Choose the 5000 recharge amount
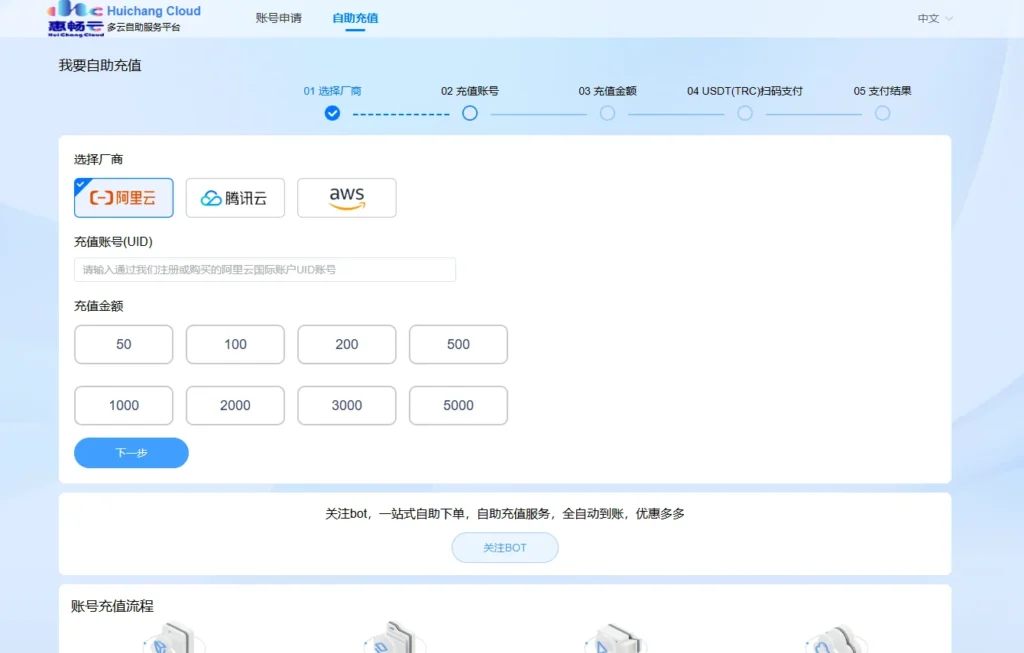This screenshot has height=653, width=1024. point(458,406)
